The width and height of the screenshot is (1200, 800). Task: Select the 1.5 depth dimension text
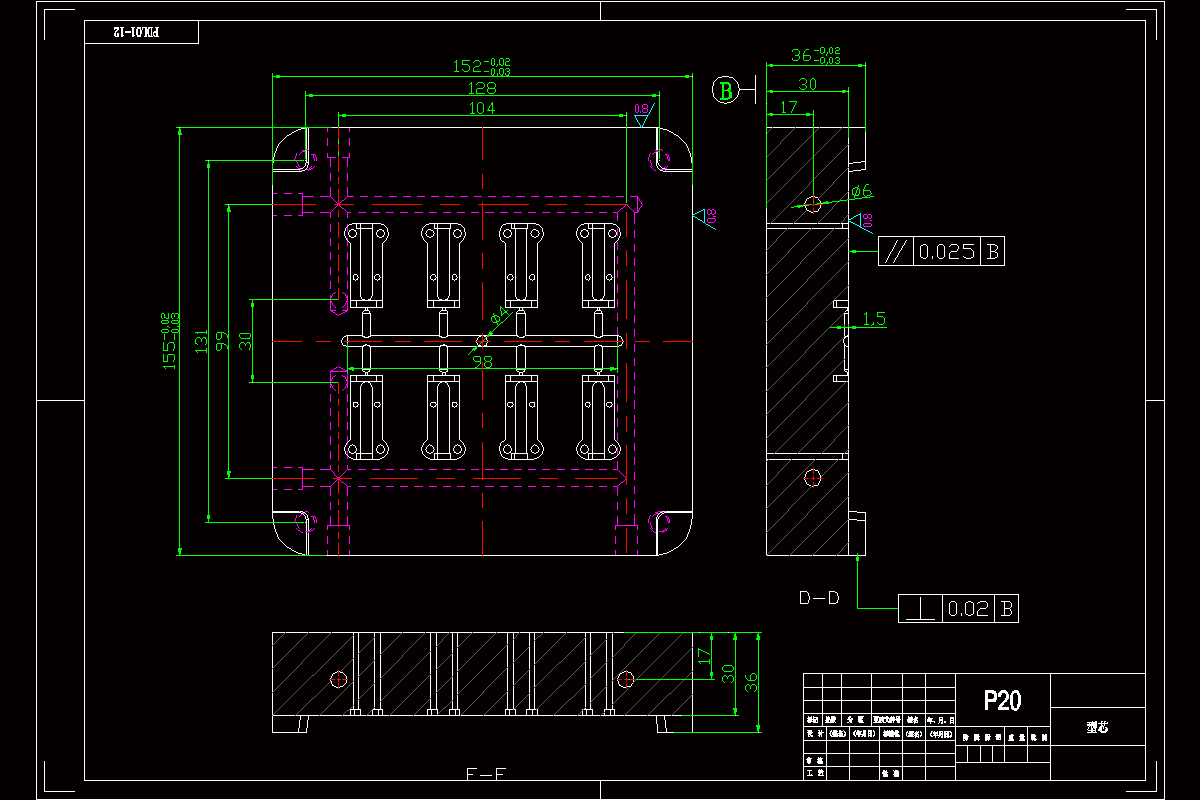[873, 319]
